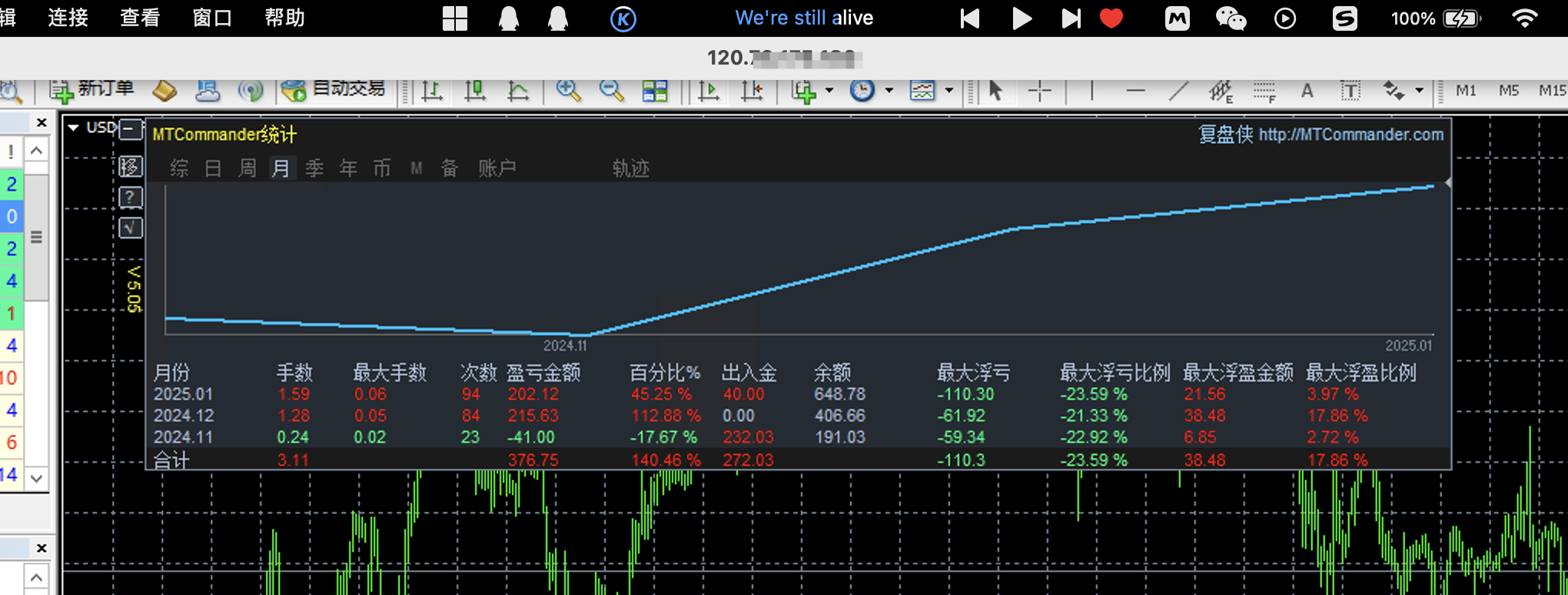Open the templates dropdown arrow
Viewport: 1568px width, 595px height.
(949, 91)
